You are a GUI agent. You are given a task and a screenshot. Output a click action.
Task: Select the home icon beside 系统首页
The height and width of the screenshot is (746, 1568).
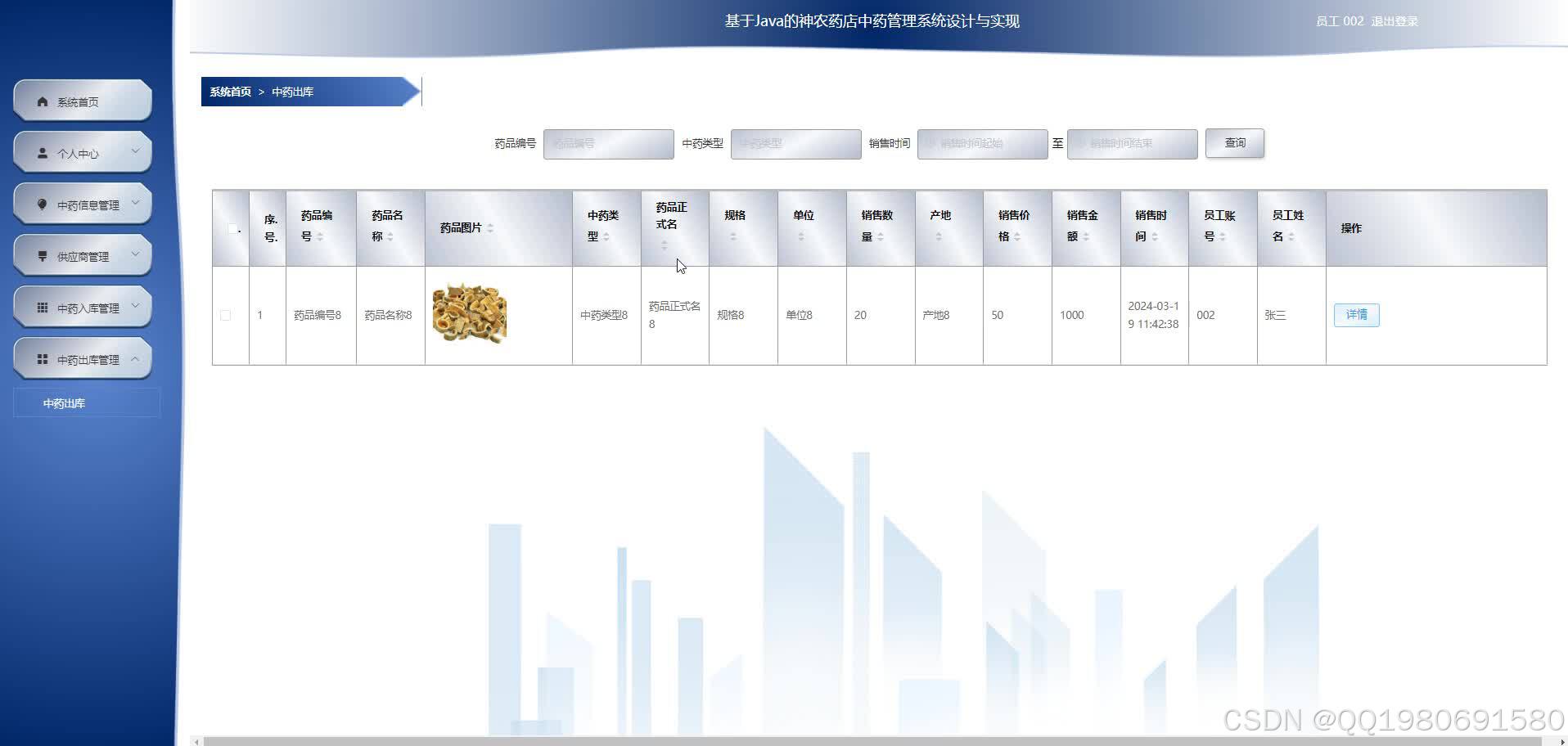click(41, 101)
